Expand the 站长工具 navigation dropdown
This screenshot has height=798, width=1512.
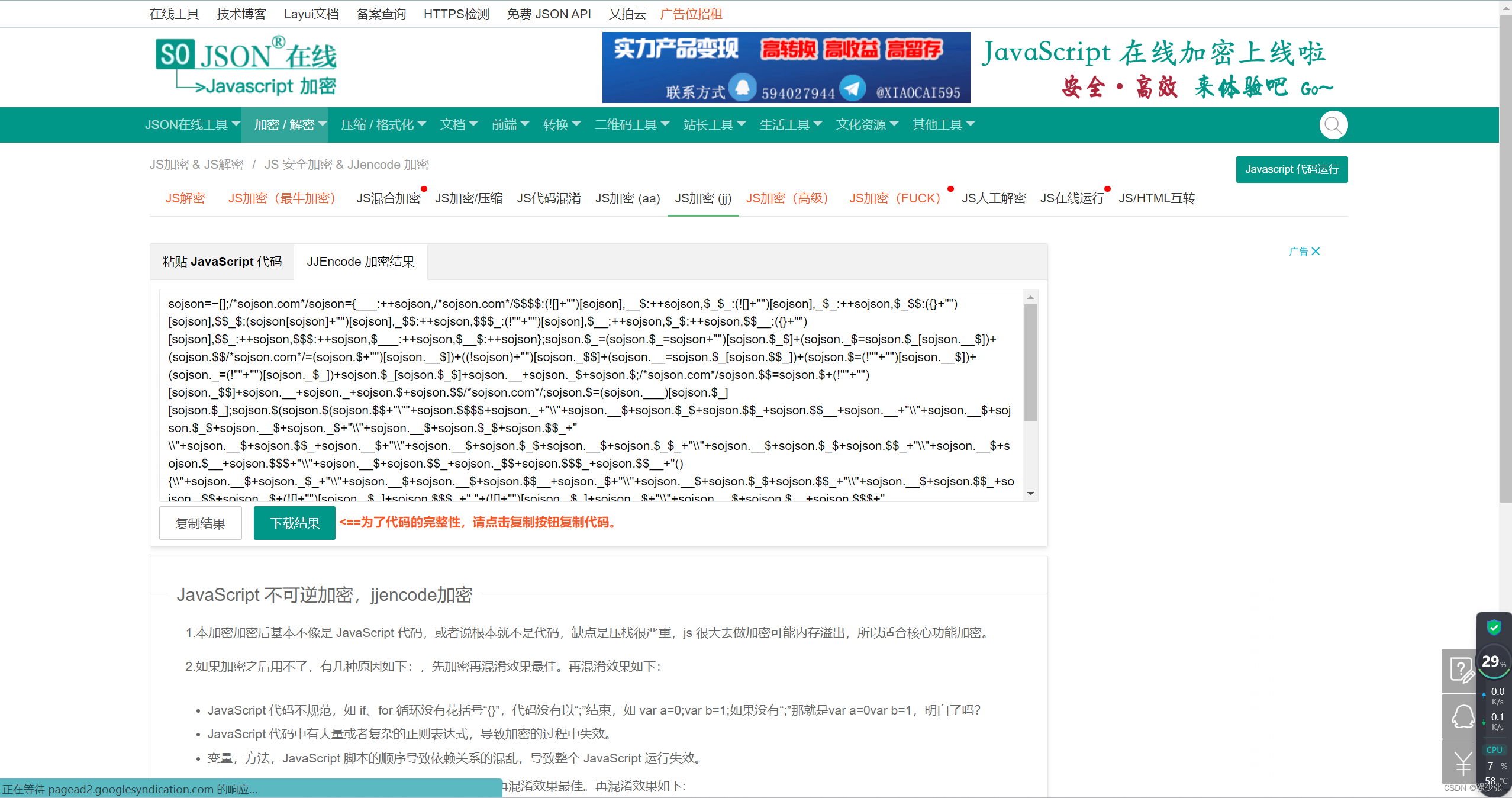714,125
